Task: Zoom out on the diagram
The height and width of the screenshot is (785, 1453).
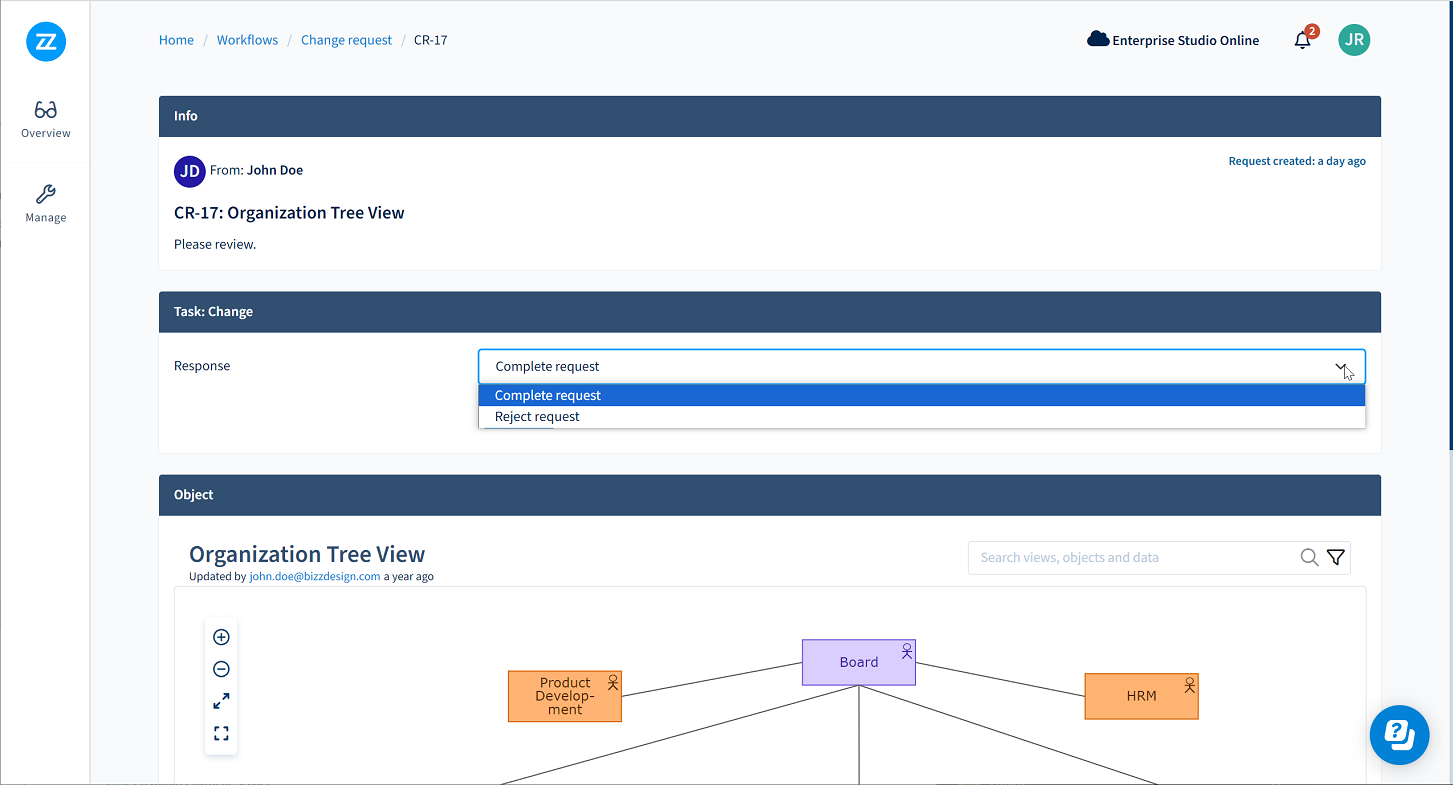Action: pyautogui.click(x=222, y=669)
